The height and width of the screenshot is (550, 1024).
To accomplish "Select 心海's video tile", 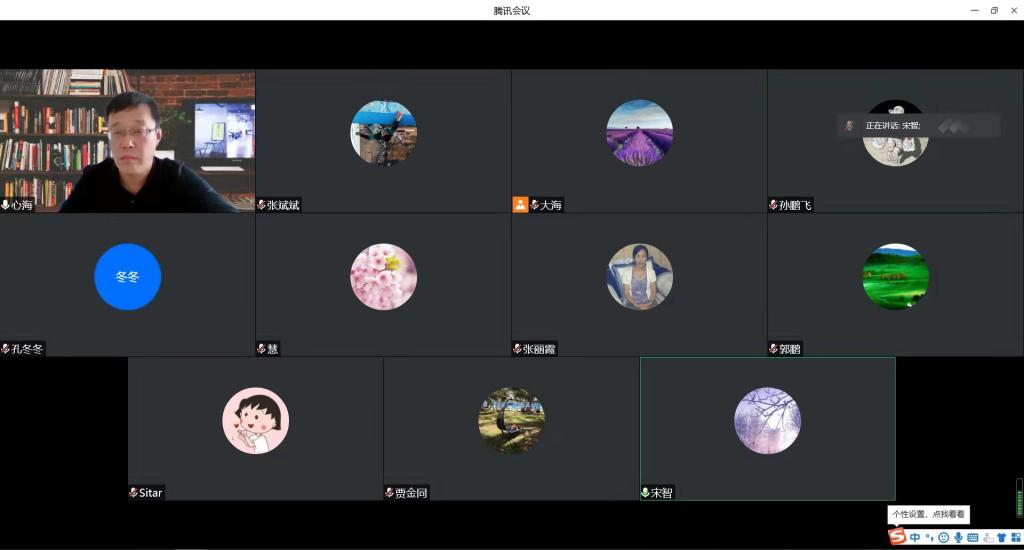I will point(127,140).
